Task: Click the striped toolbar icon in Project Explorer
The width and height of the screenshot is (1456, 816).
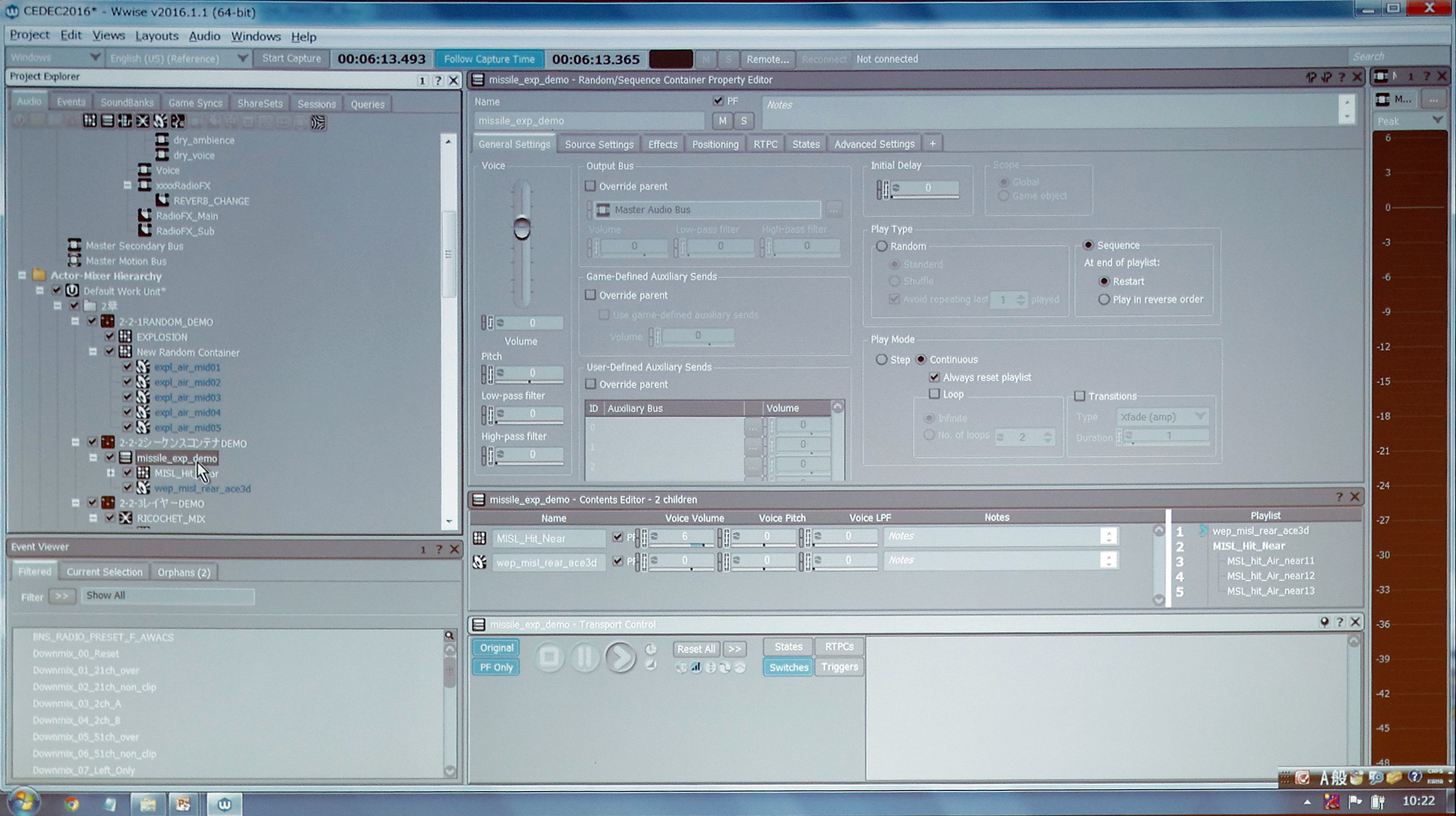Action: [x=318, y=122]
